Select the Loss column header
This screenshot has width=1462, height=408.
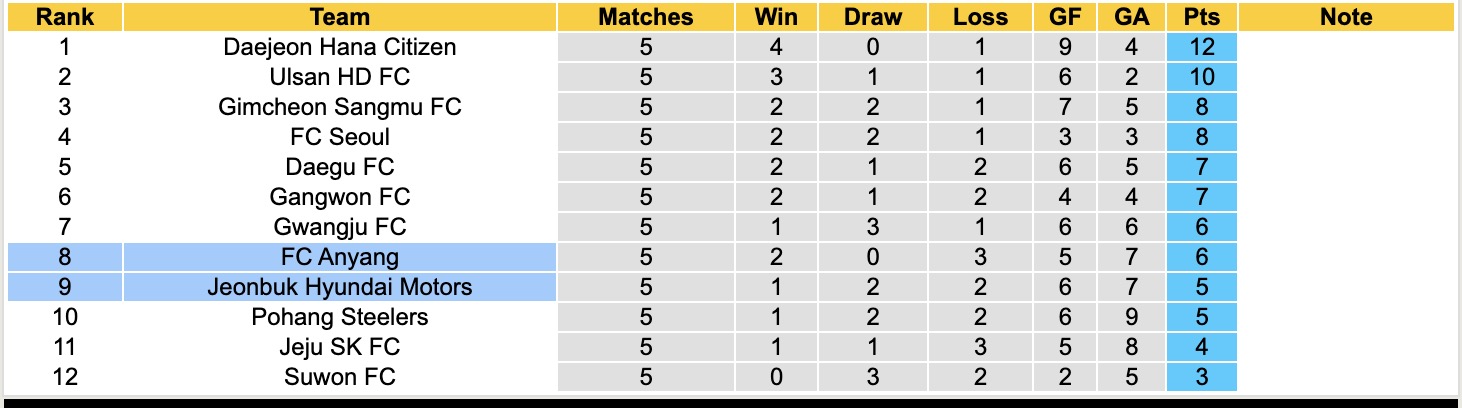point(980,17)
